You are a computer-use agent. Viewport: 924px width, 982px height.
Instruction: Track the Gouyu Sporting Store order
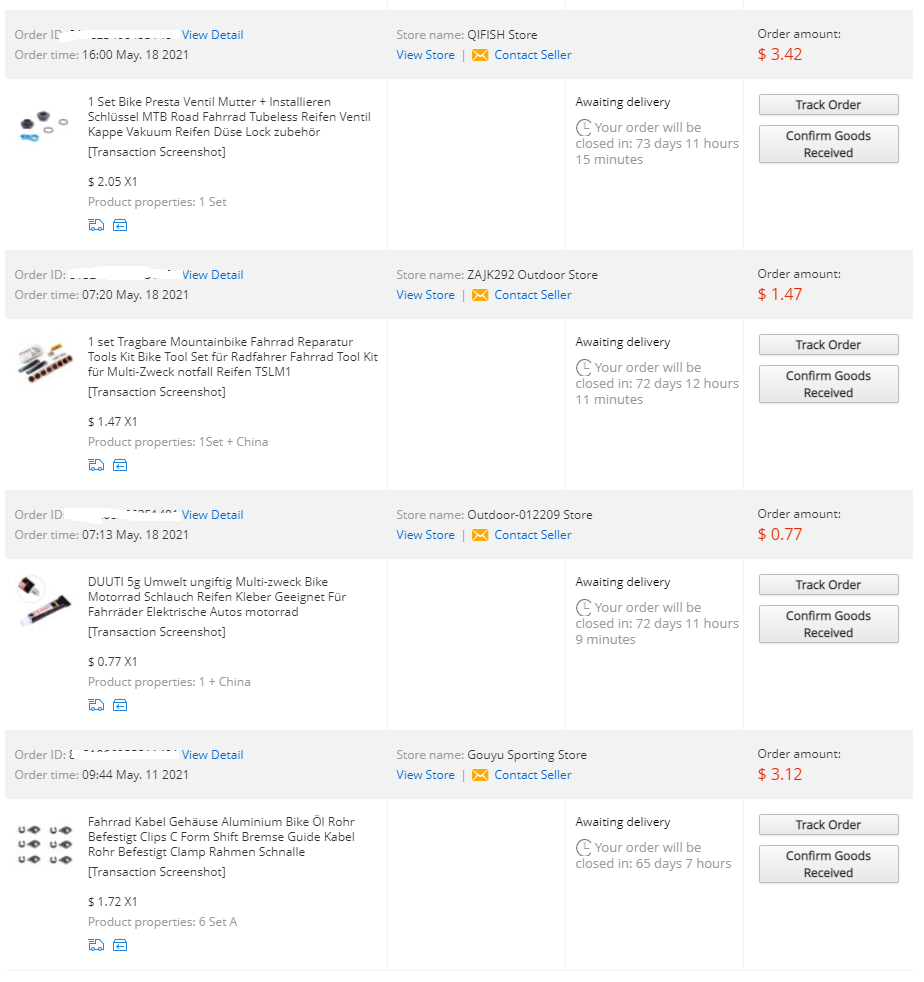click(828, 825)
